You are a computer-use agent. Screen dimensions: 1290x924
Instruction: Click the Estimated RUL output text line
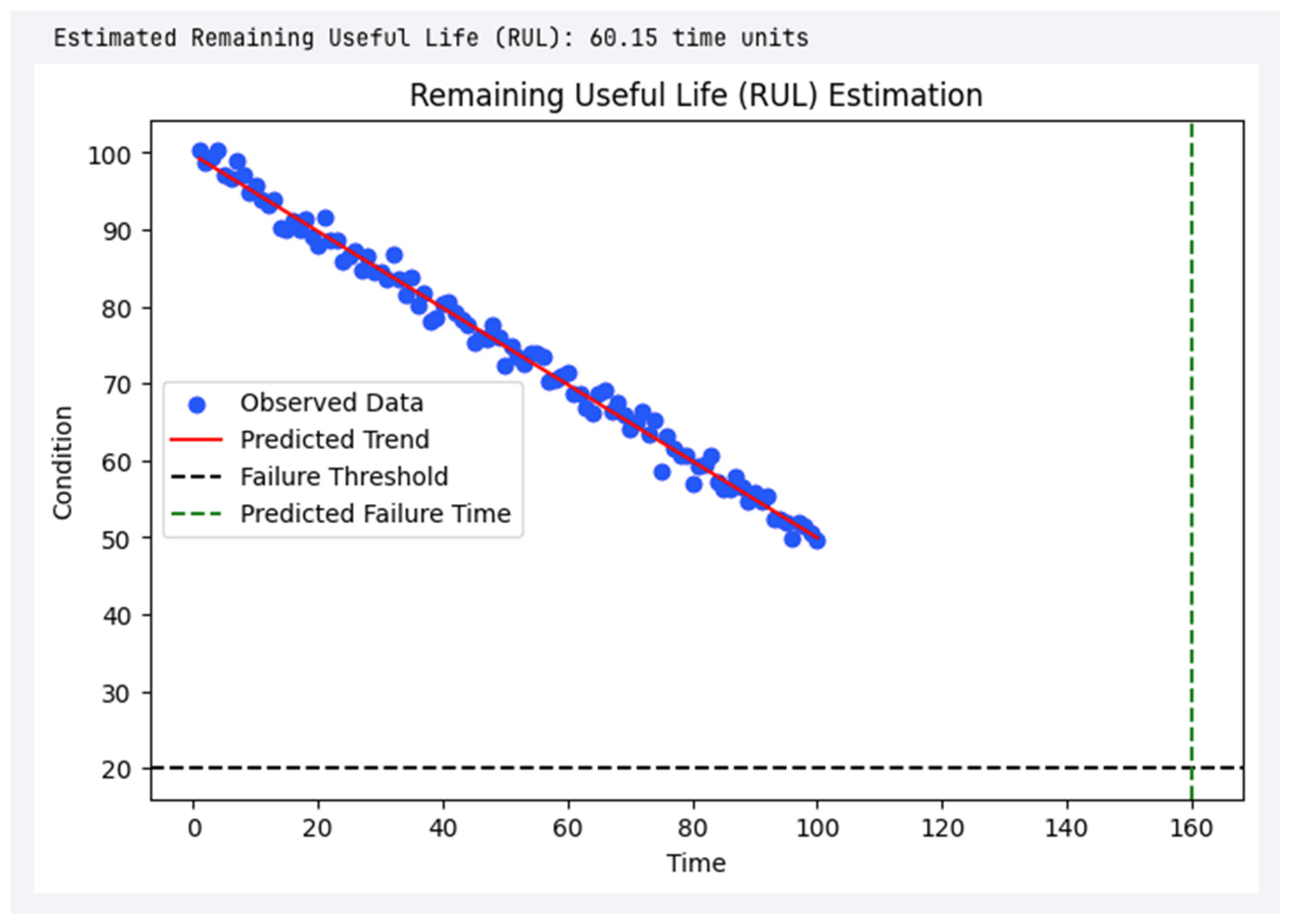pyautogui.click(x=431, y=38)
